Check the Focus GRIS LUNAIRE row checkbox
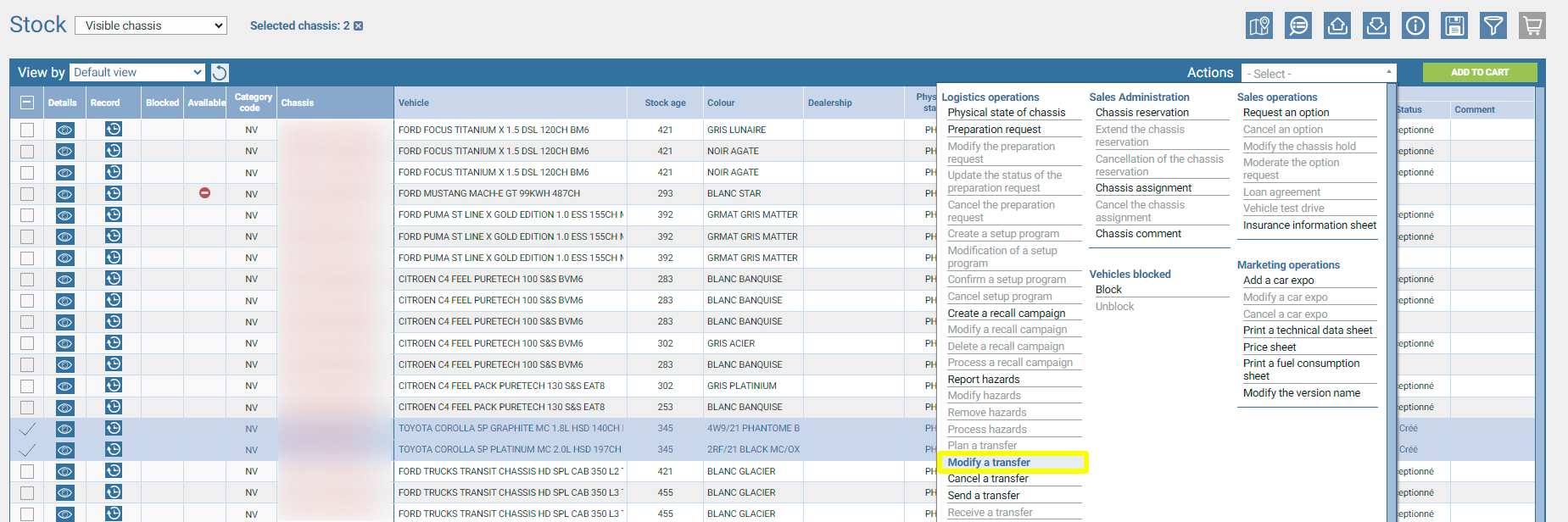Viewport: 1568px width, 522px height. click(x=27, y=130)
